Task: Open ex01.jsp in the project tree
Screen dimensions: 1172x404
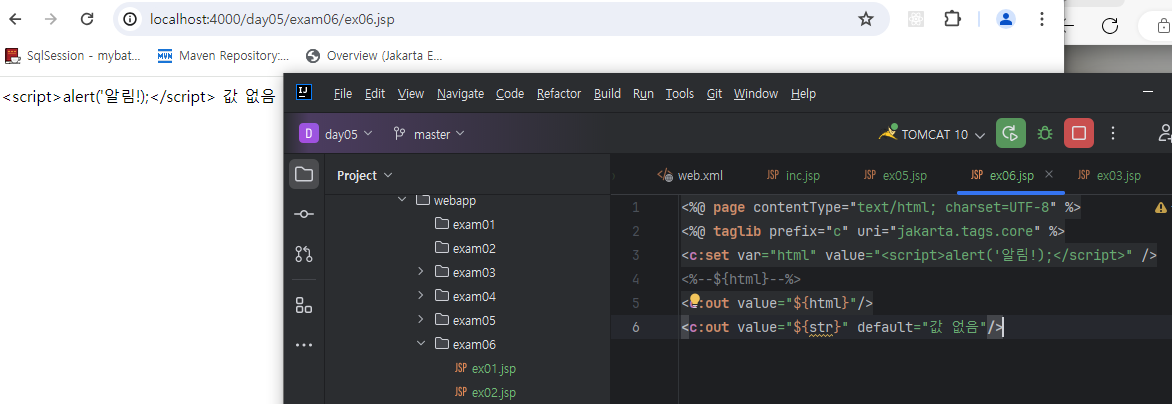Action: [485, 368]
